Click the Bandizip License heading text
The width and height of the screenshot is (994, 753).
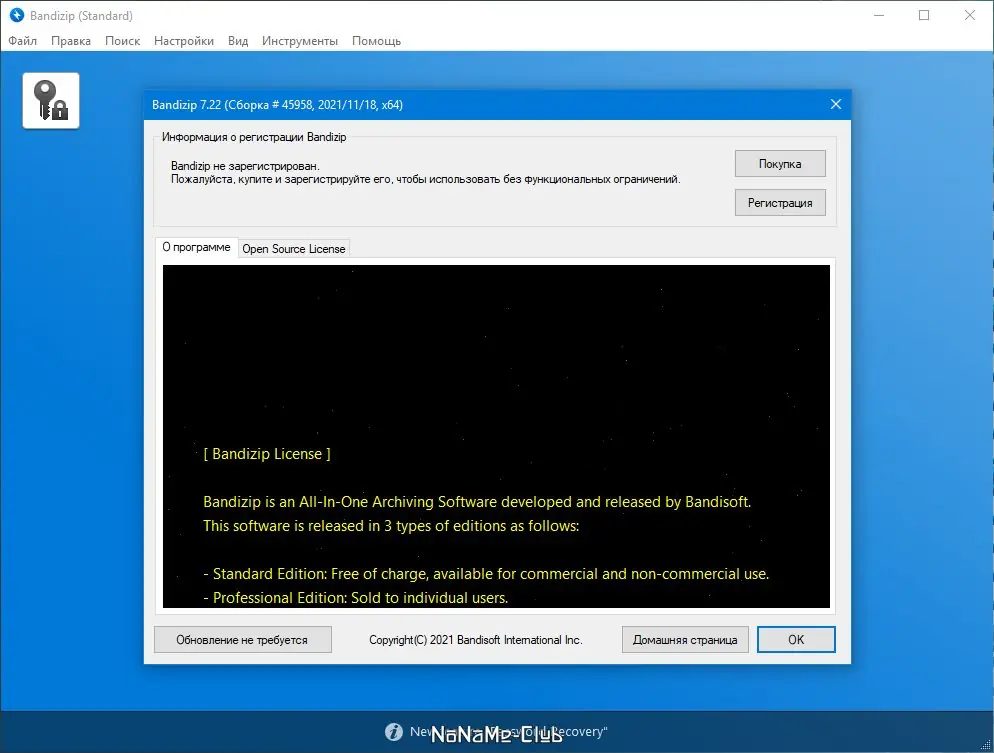click(267, 454)
